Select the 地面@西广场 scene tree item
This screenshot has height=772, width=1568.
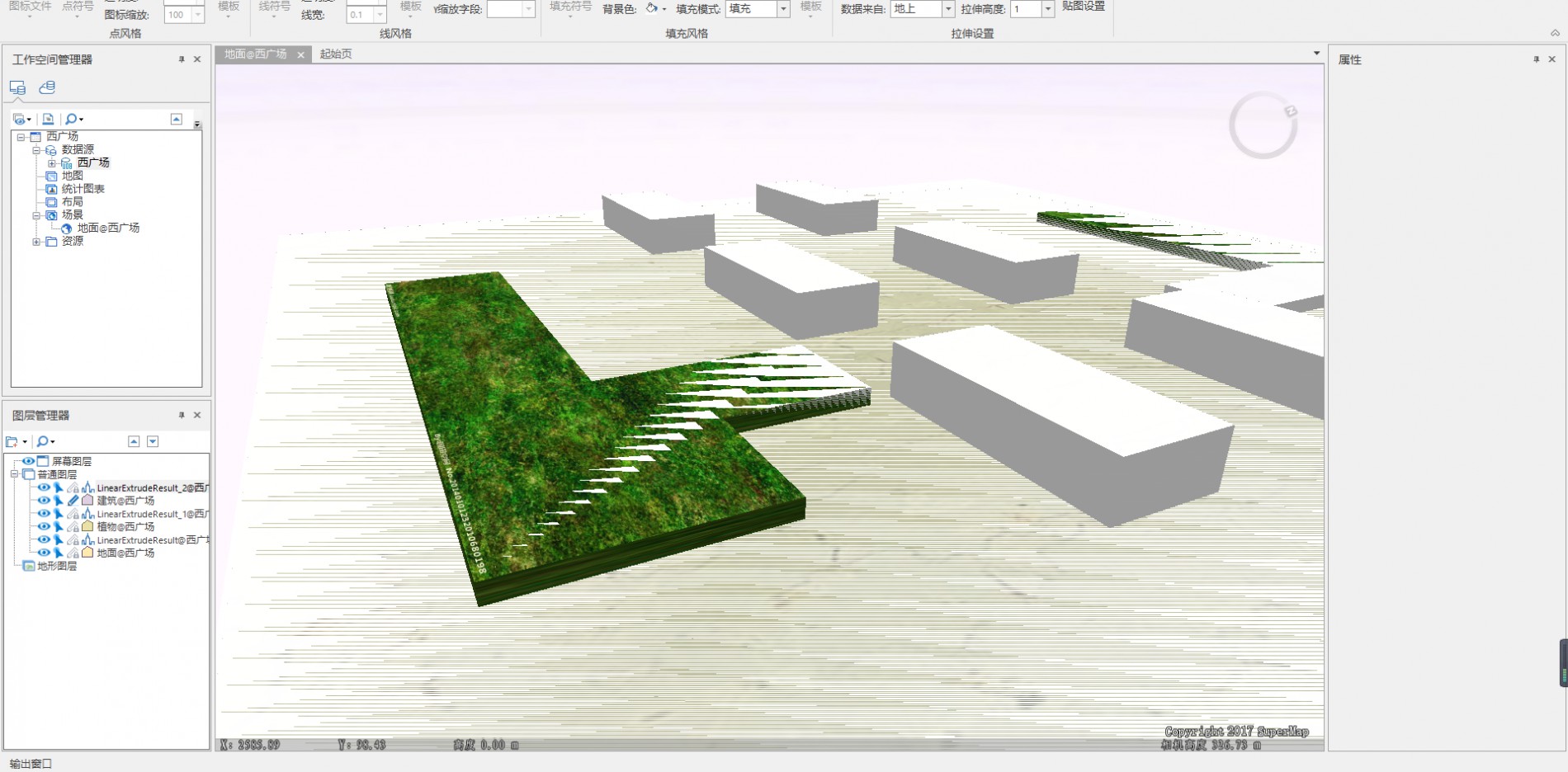pyautogui.click(x=108, y=228)
